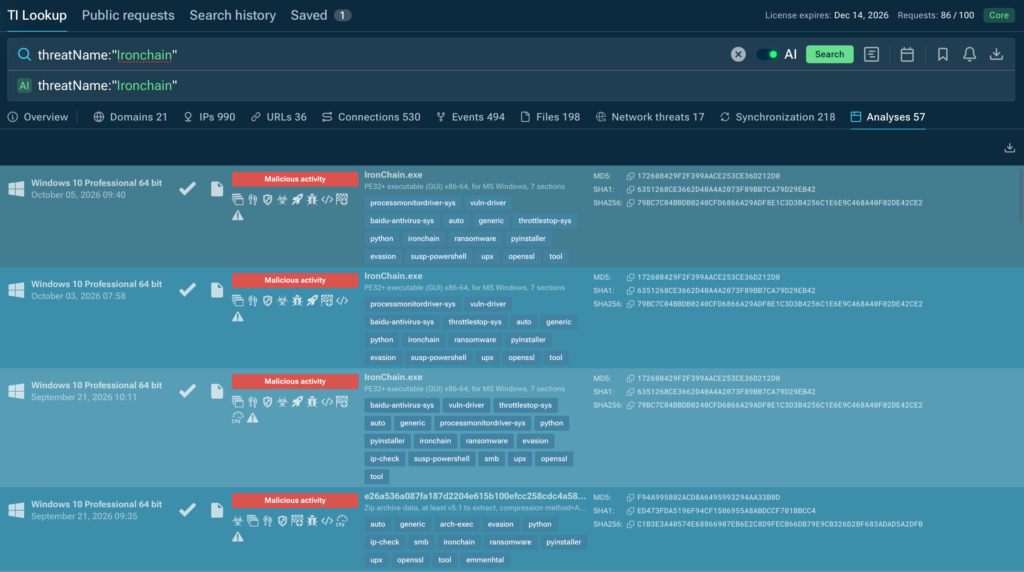Open the query notes list icon
Viewport: 1024px width, 572px height.
point(871,54)
